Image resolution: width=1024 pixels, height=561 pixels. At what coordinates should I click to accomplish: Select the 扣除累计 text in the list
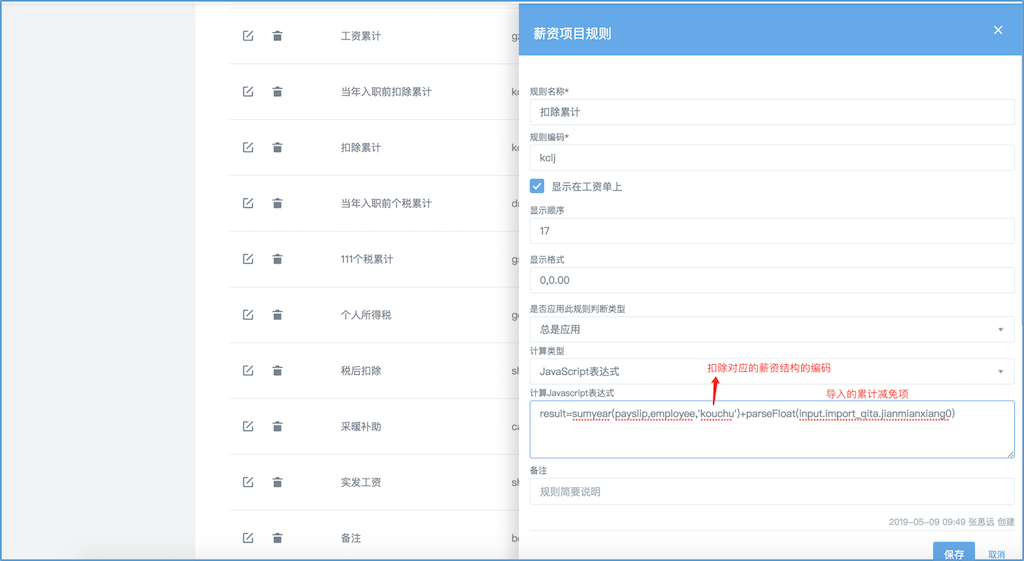[x=360, y=148]
